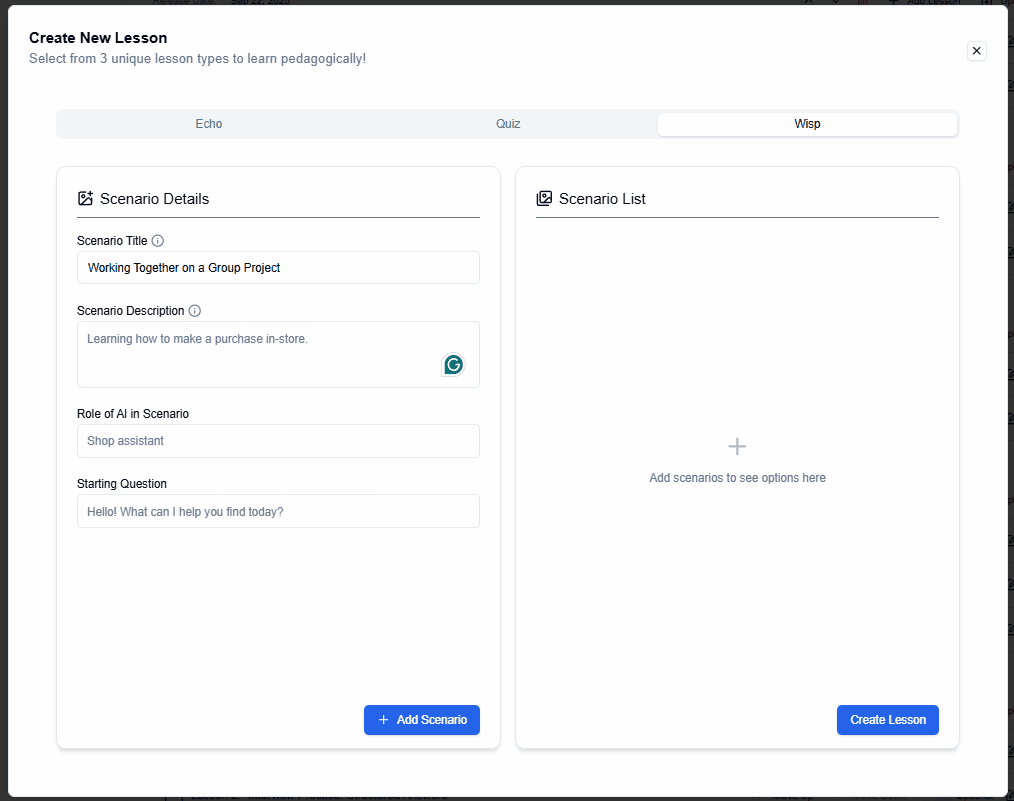Open the Scenario Description info icon
Viewport: 1014px width, 801px height.
click(195, 311)
